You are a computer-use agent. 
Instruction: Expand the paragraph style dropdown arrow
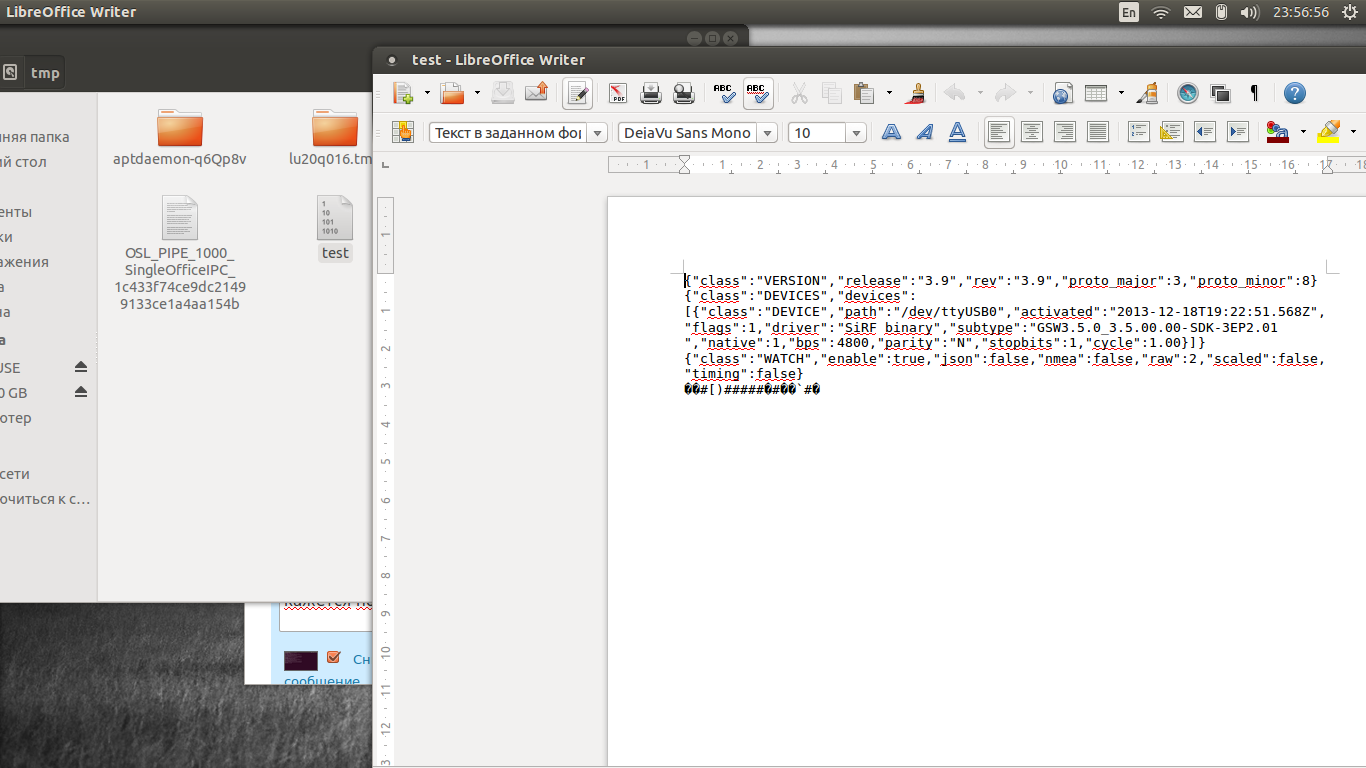598,133
